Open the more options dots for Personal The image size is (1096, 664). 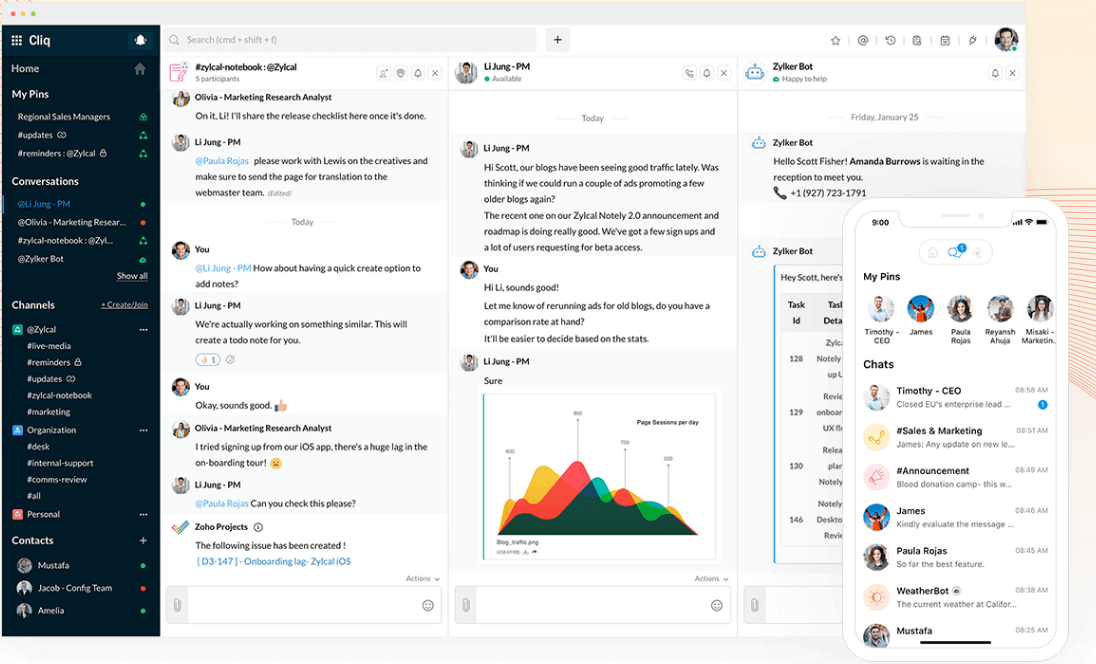click(x=143, y=514)
